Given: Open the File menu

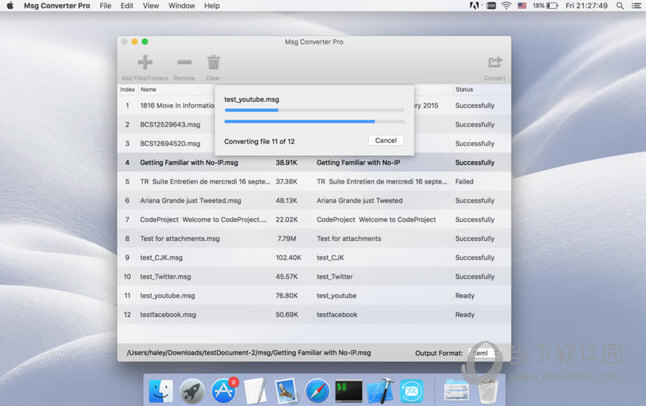Looking at the screenshot, I should [x=105, y=6].
